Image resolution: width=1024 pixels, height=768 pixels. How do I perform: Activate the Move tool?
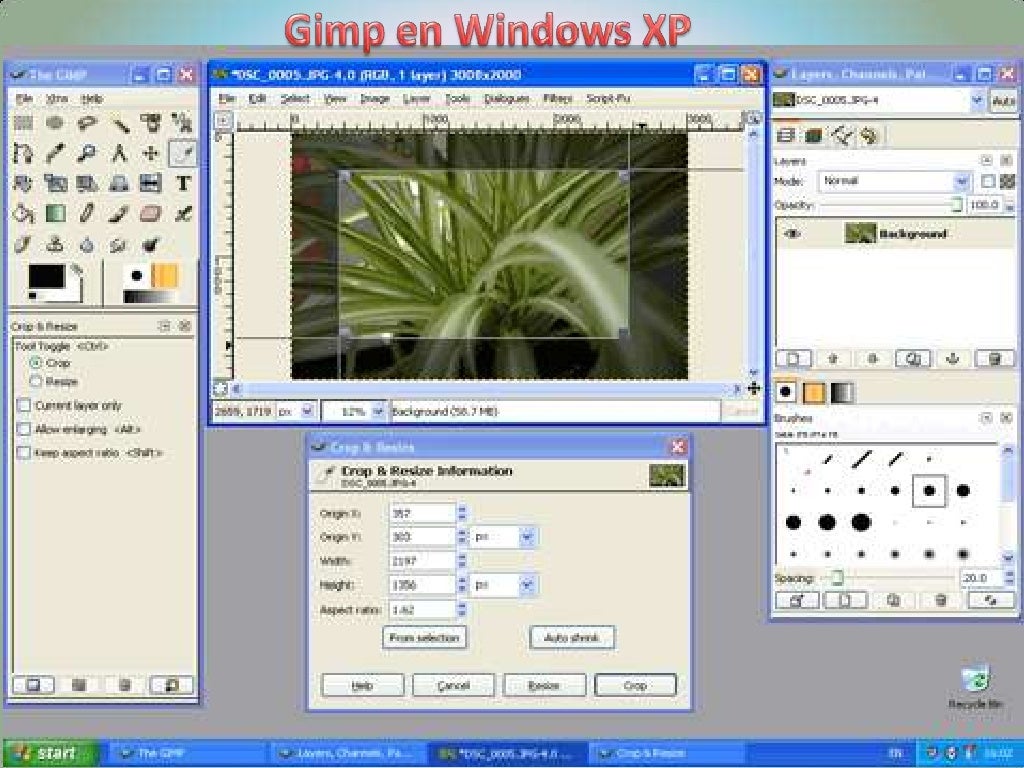click(x=151, y=153)
